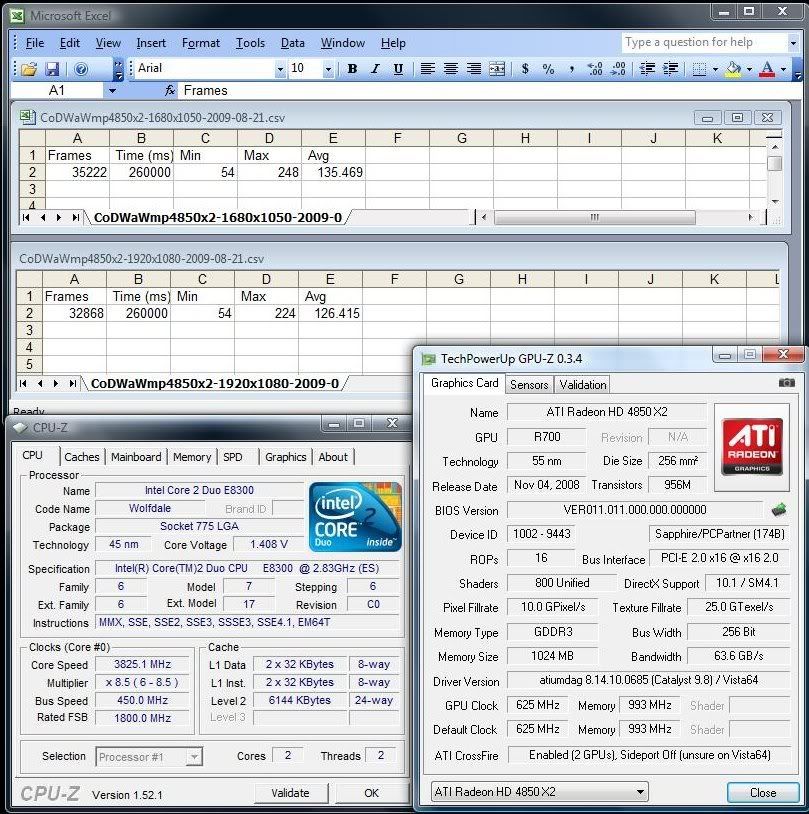This screenshot has width=809, height=814.
Task: Apply the red Font Color
Action: click(767, 69)
